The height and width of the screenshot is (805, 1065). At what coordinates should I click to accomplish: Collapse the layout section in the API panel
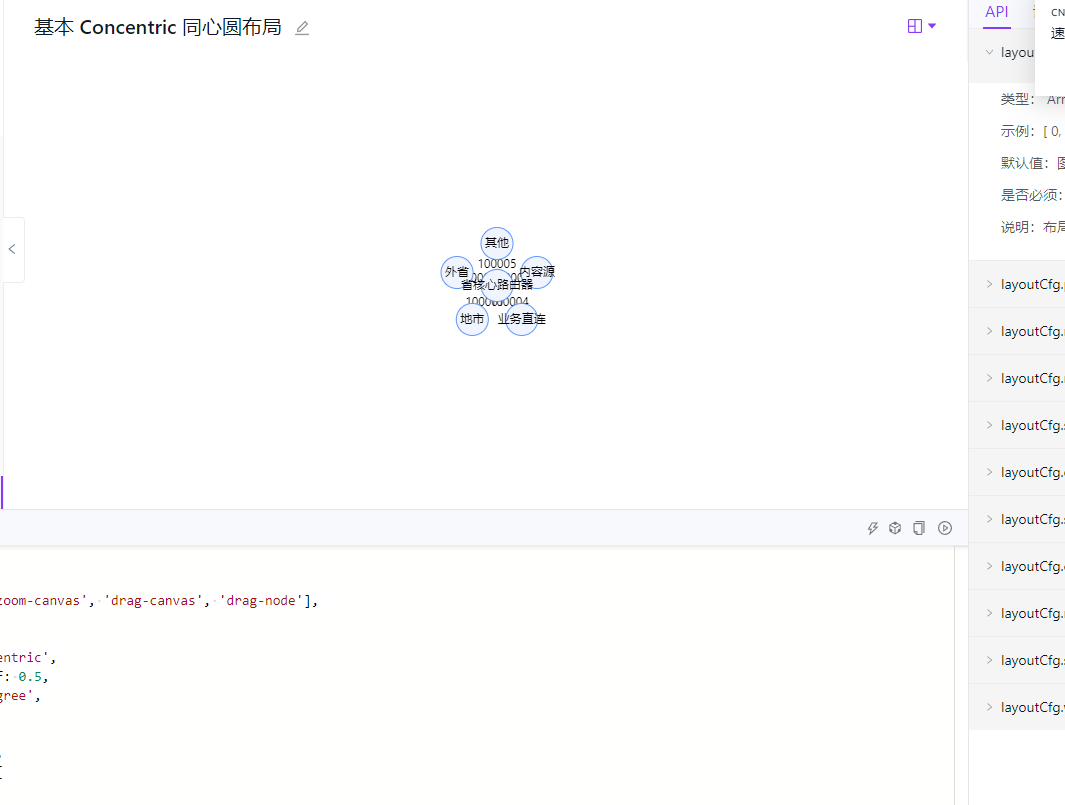click(x=988, y=52)
